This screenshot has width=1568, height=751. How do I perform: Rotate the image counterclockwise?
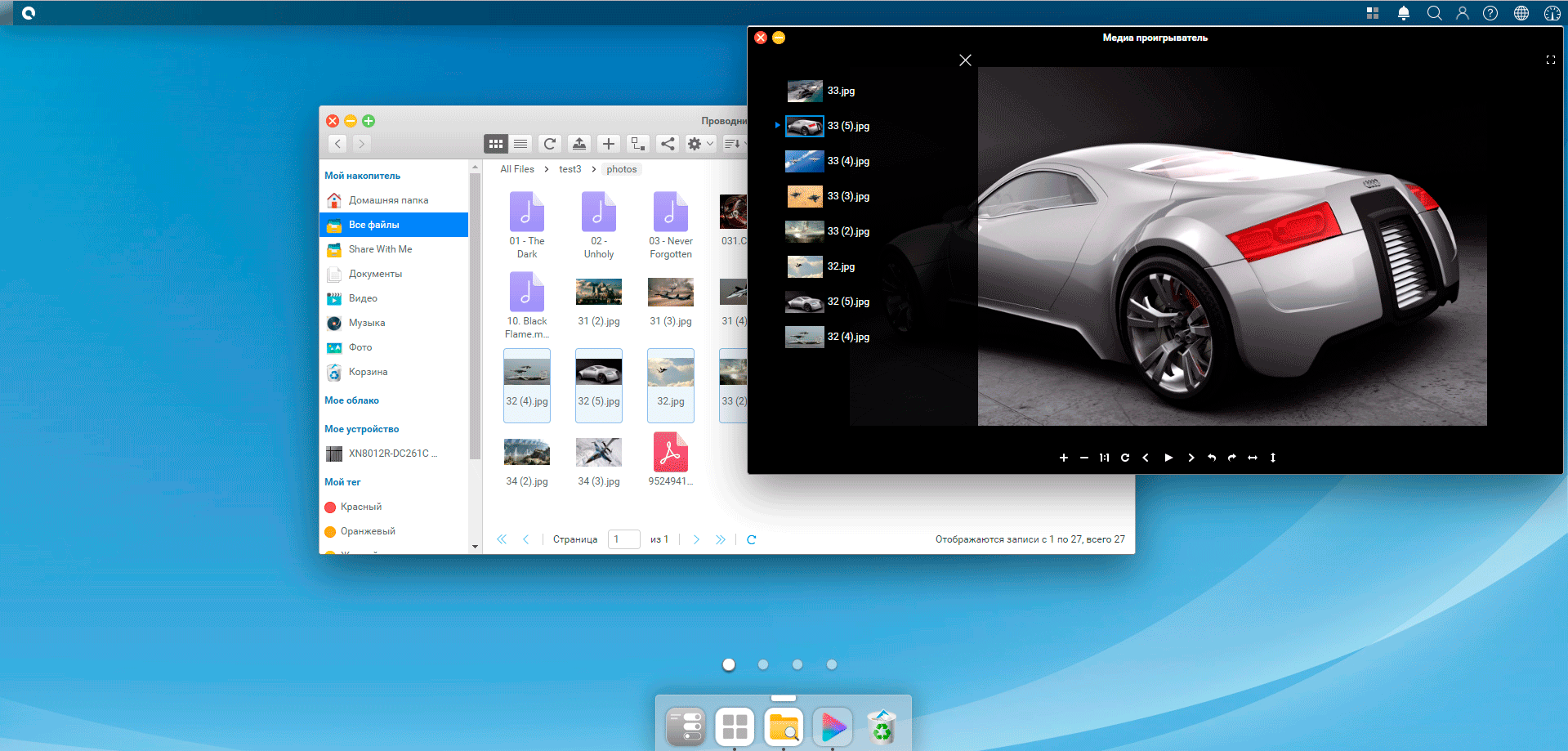click(x=1212, y=458)
